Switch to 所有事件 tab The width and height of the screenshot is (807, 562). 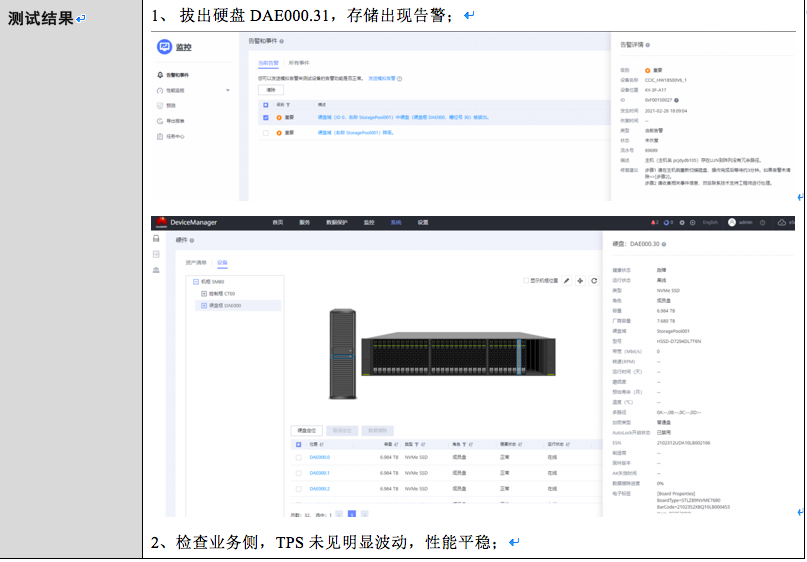299,63
